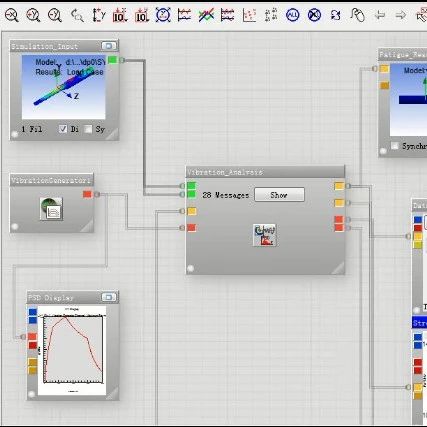Screen dimensions: 427x427
Task: Collapse the Simulation_Input glyph using title button
Action: [109, 46]
